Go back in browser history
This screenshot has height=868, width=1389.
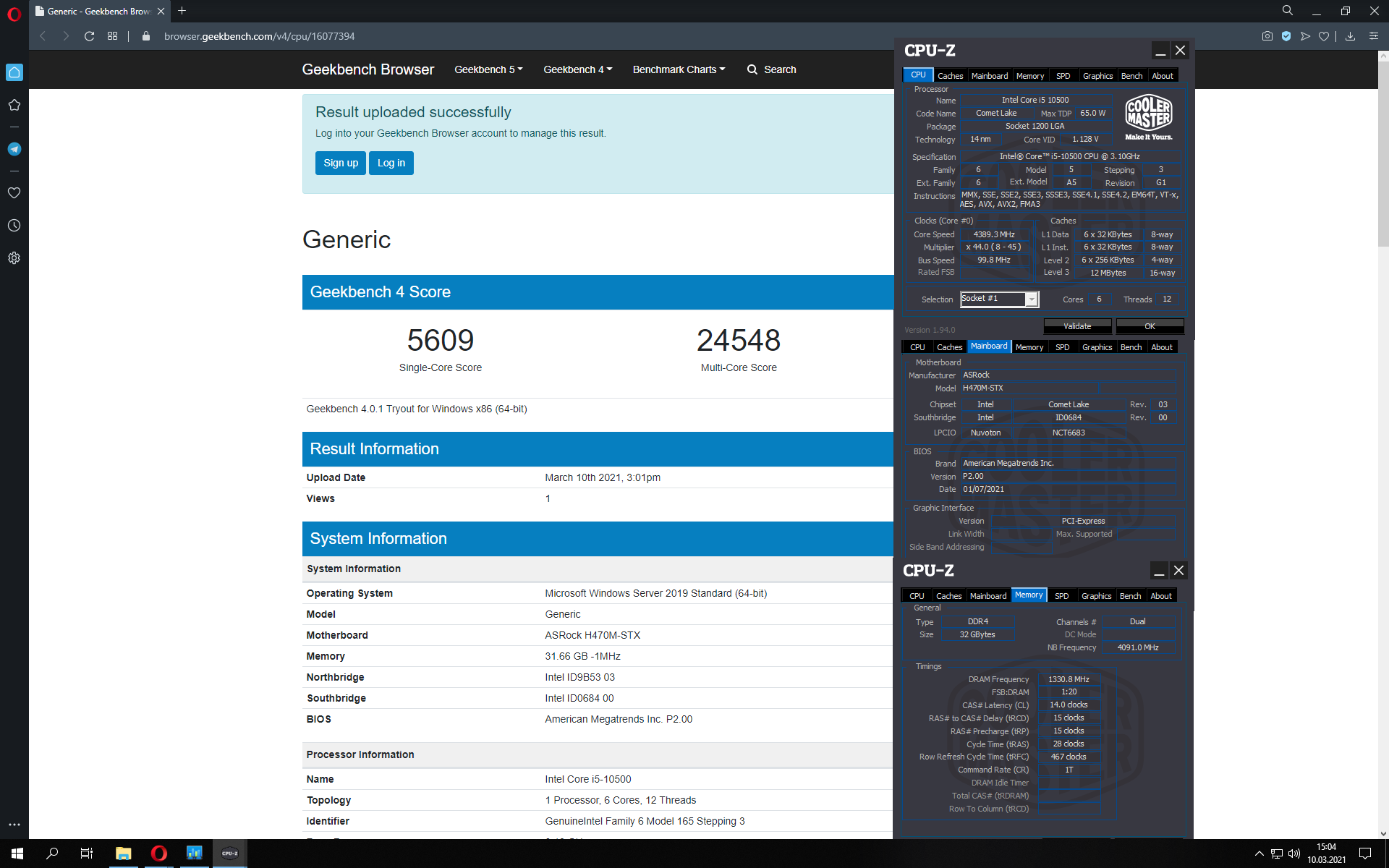click(43, 36)
